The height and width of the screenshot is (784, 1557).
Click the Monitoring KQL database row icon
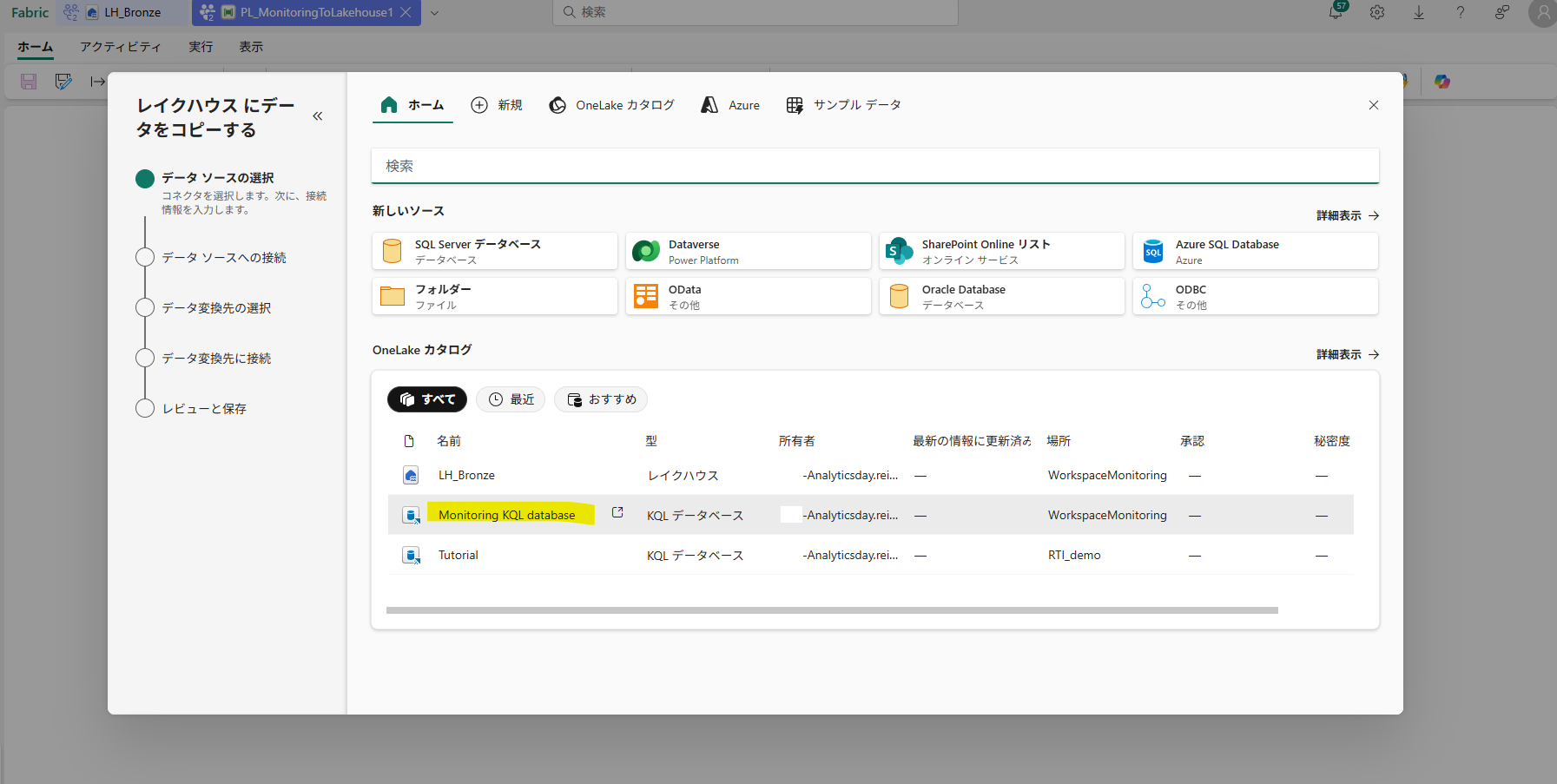(411, 515)
